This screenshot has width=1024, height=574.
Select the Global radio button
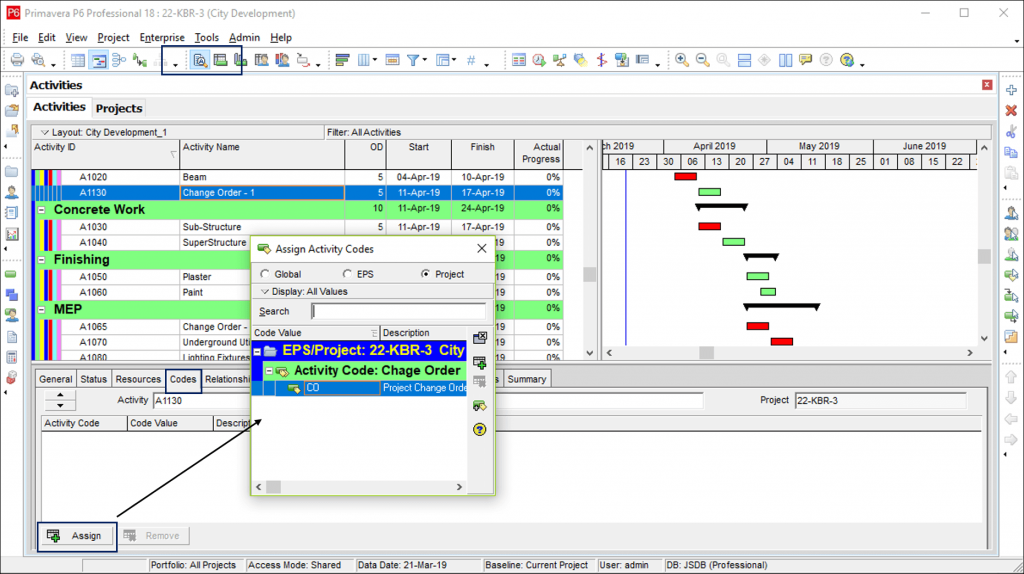click(x=264, y=274)
